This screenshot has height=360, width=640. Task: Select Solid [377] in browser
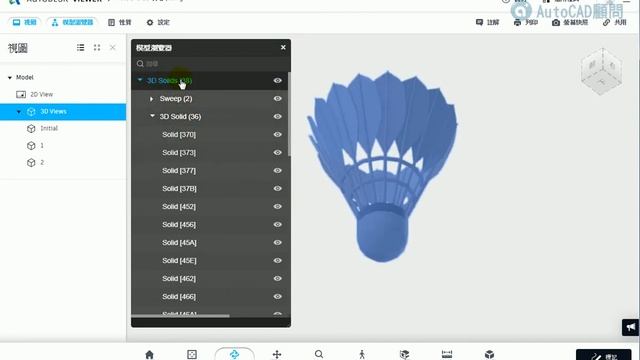(179, 170)
